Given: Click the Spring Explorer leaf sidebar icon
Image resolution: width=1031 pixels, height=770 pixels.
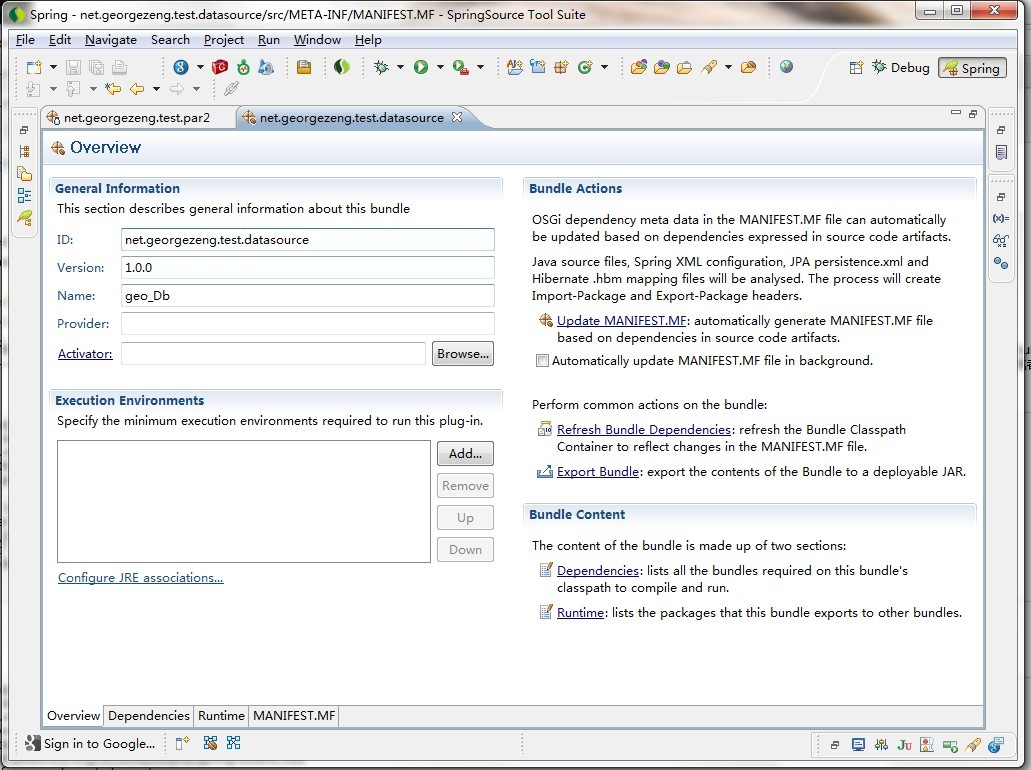Looking at the screenshot, I should click(x=24, y=217).
